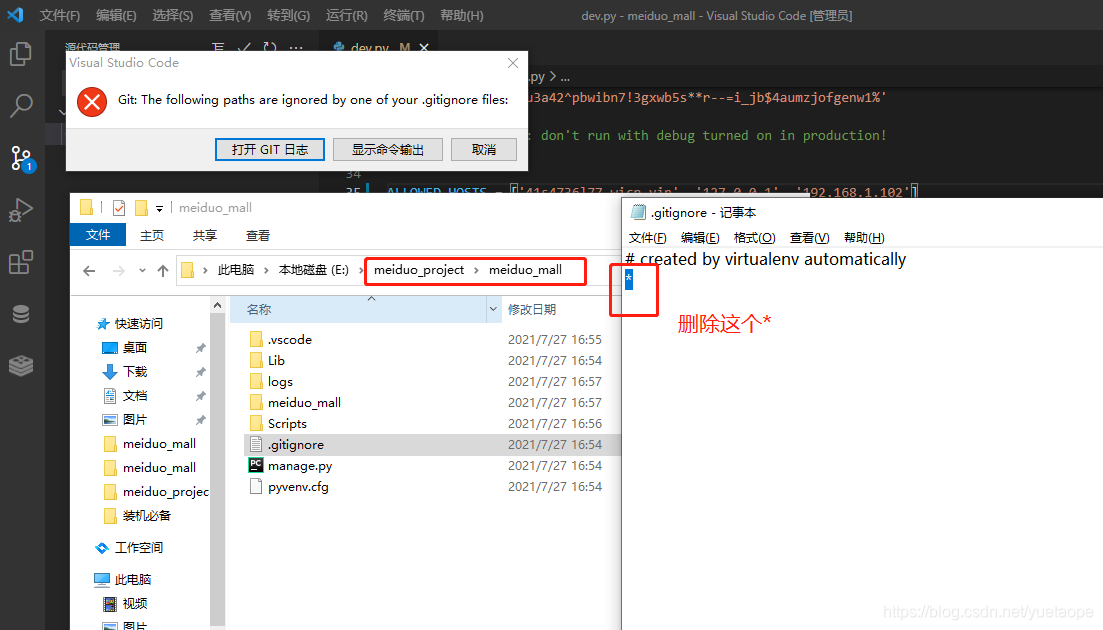
Task: Open Source Control view with badge
Action: (21, 159)
